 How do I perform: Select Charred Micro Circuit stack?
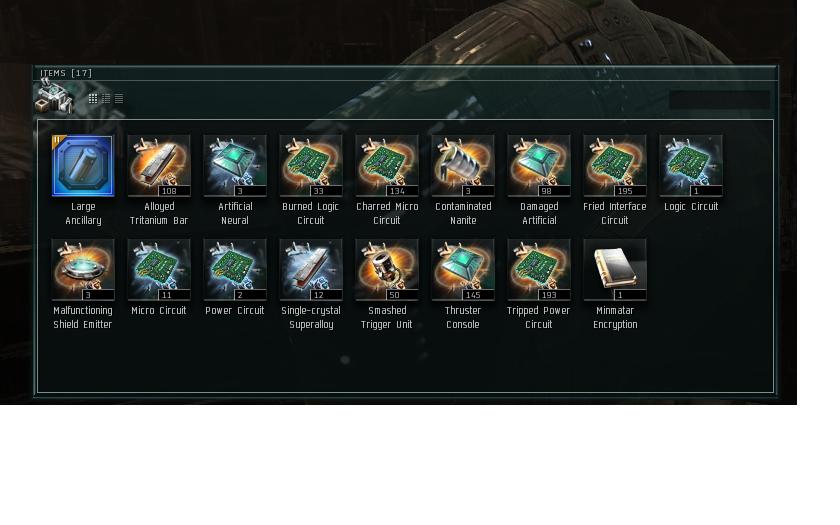[387, 166]
